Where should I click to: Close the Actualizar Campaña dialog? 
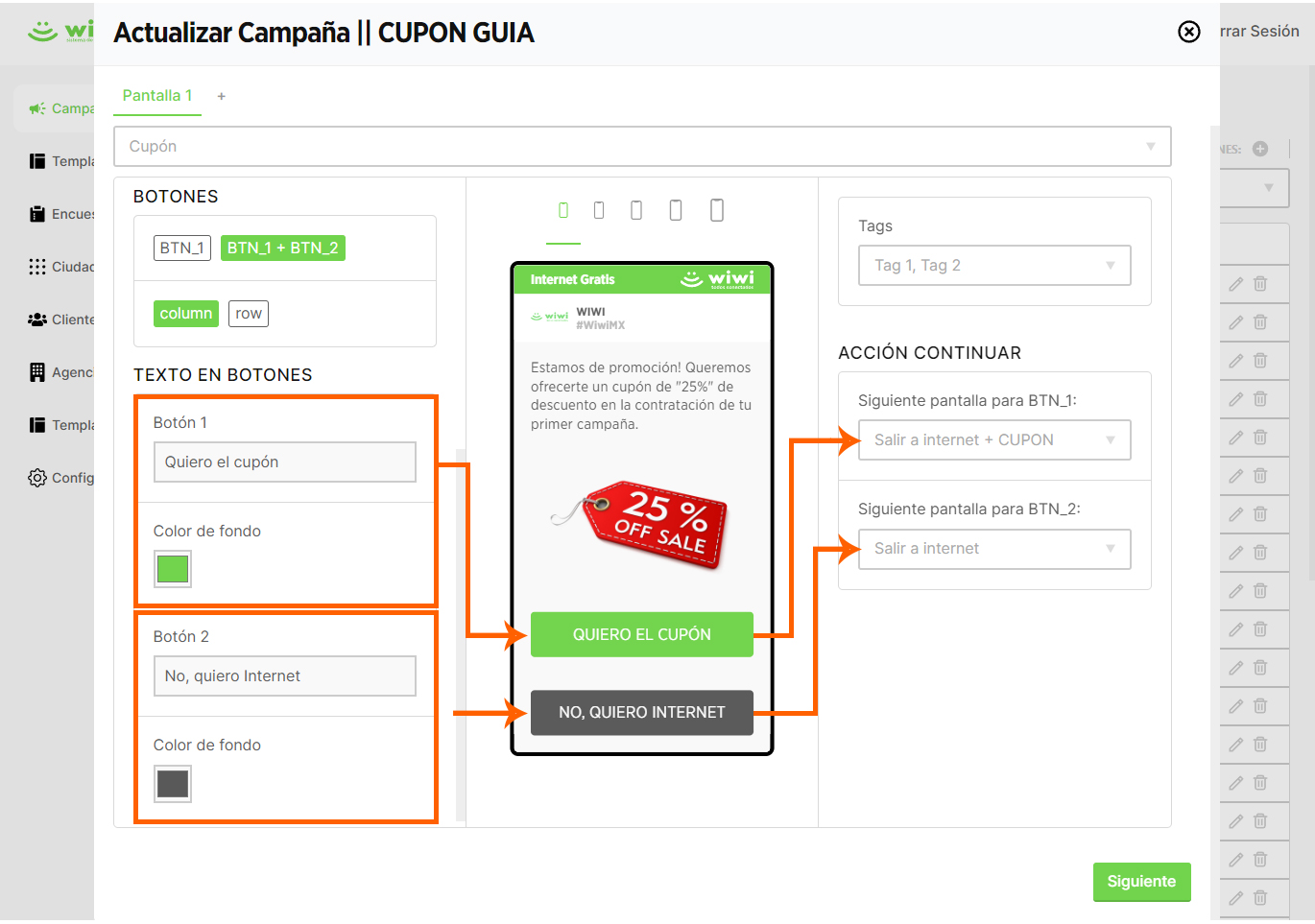[x=1188, y=32]
